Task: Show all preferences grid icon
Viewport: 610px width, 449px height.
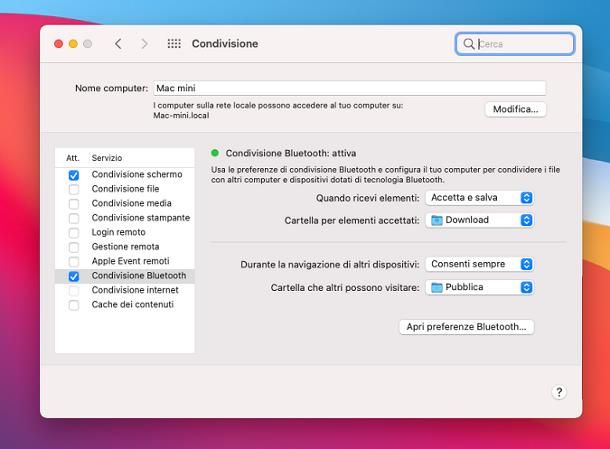Action: 174,44
